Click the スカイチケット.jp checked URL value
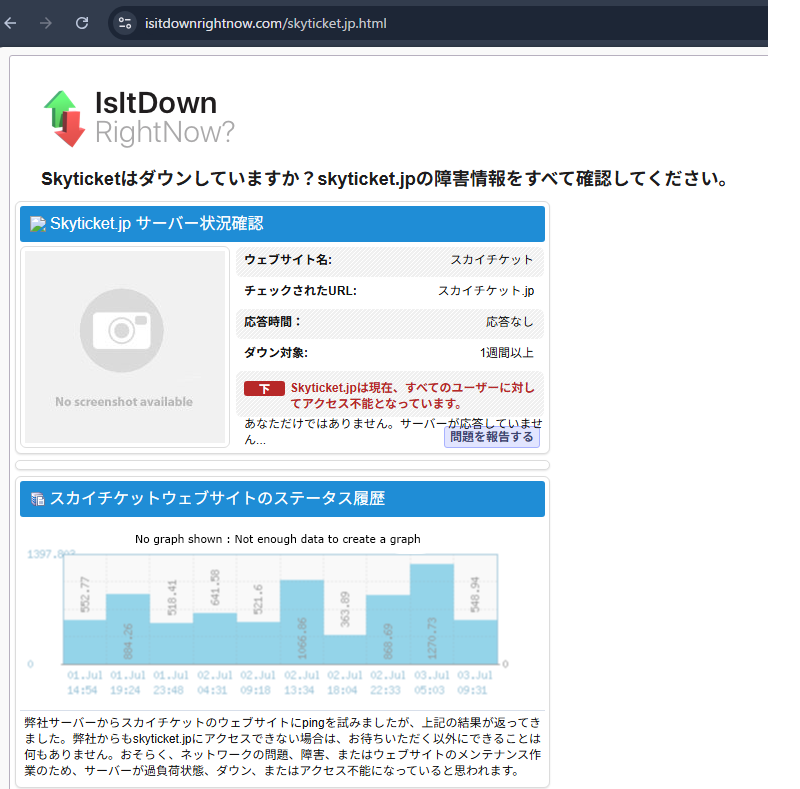This screenshot has width=800, height=789. (486, 291)
